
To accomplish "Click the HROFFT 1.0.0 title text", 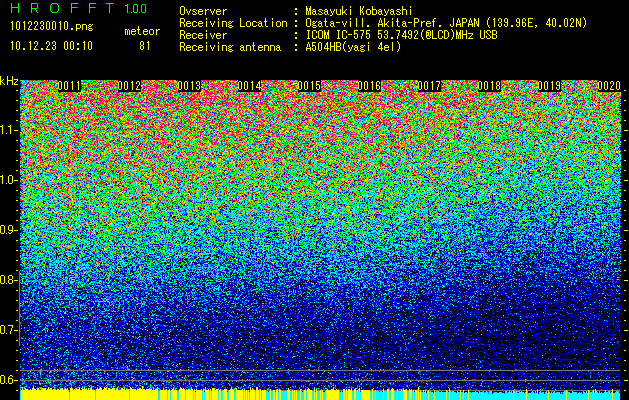I will 79,8.
